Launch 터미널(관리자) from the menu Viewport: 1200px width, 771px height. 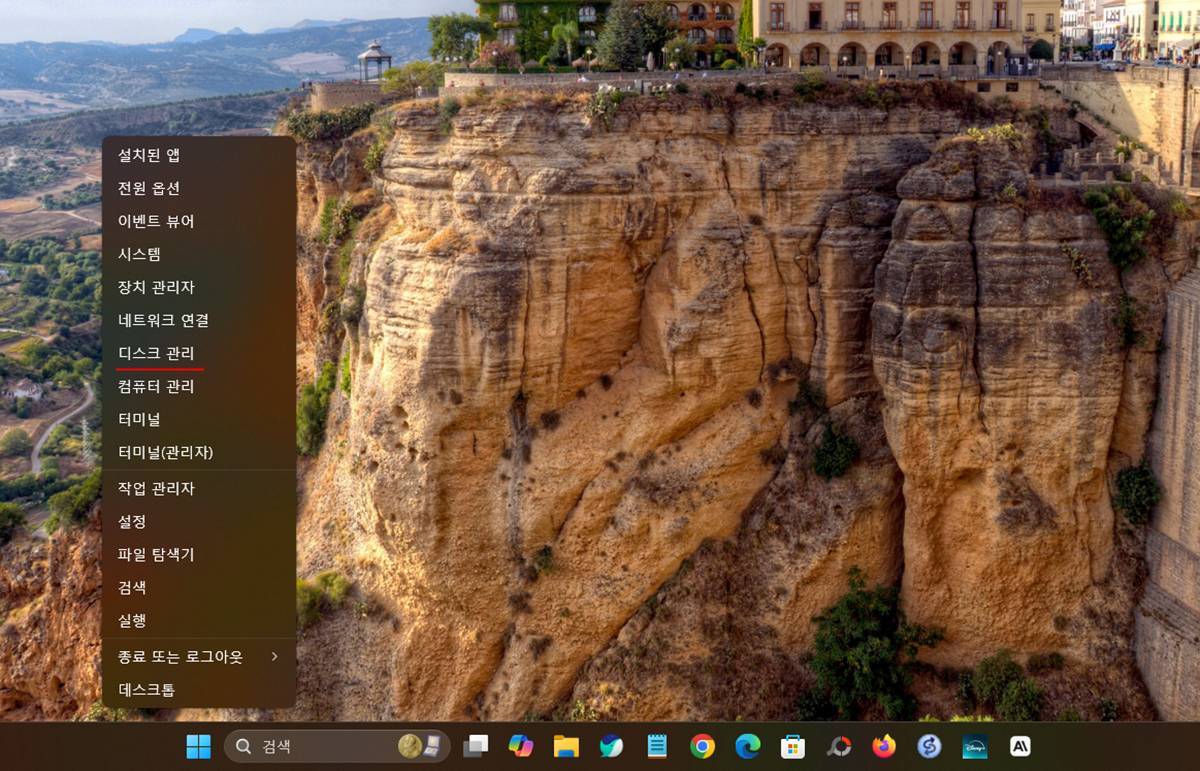[x=199, y=452]
